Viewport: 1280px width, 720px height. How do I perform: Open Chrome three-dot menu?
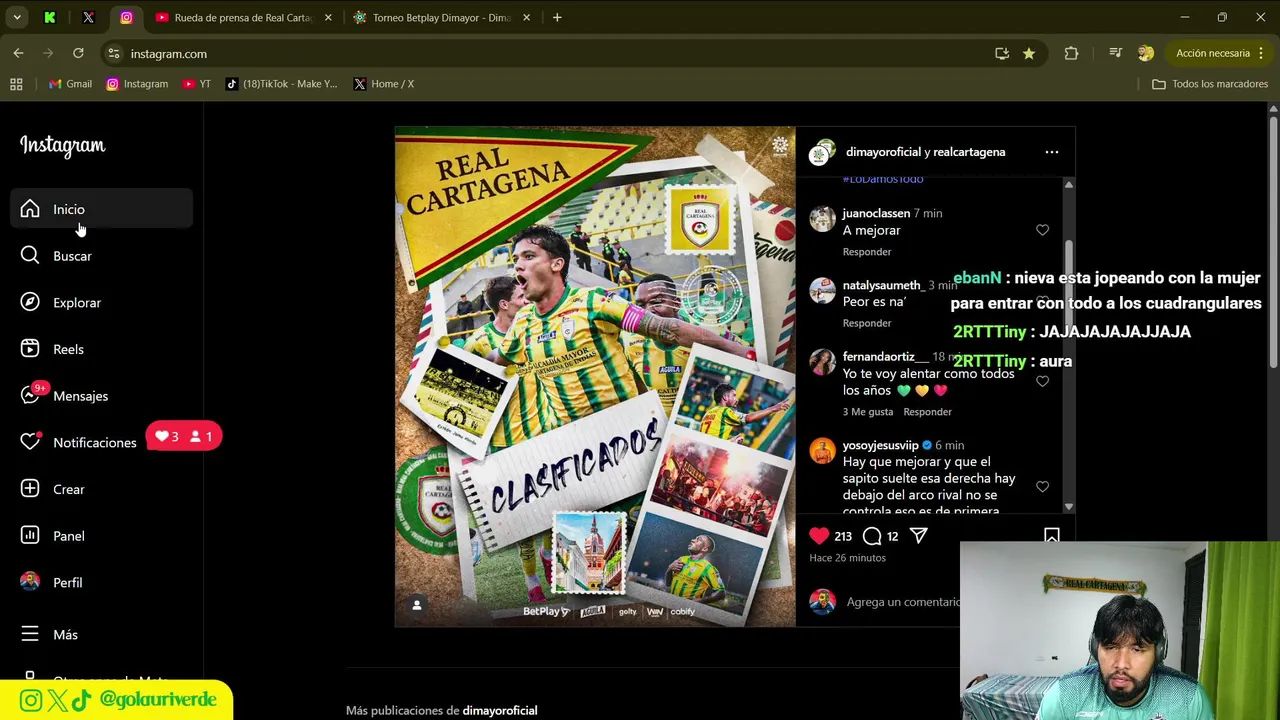click(1260, 53)
